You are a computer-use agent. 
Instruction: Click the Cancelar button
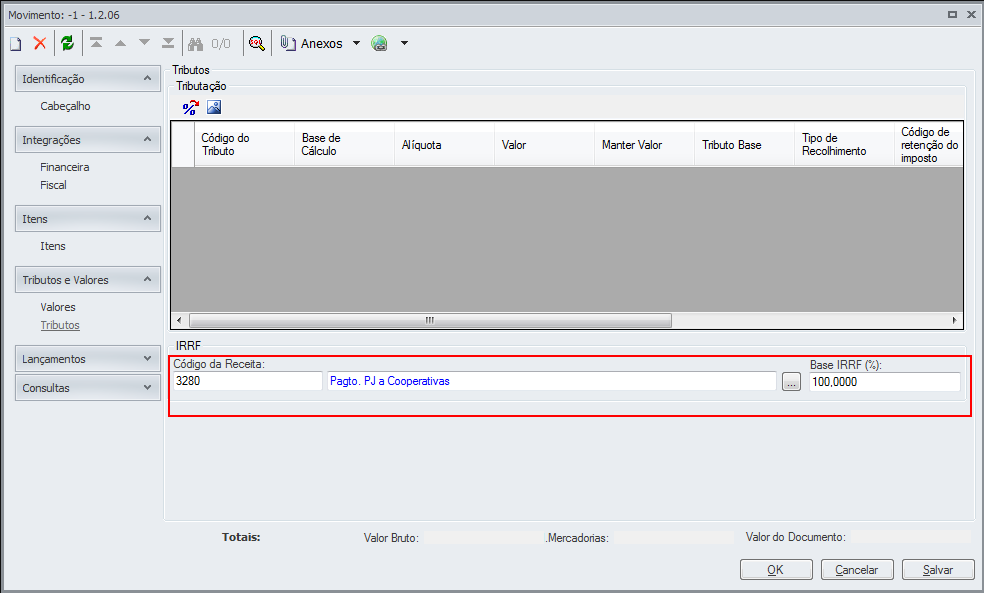click(857, 570)
